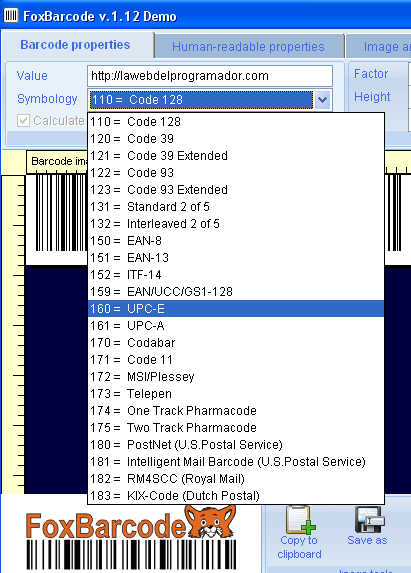This screenshot has height=573, width=411.
Task: Select 120 = Code 39
Action: coord(236,139)
